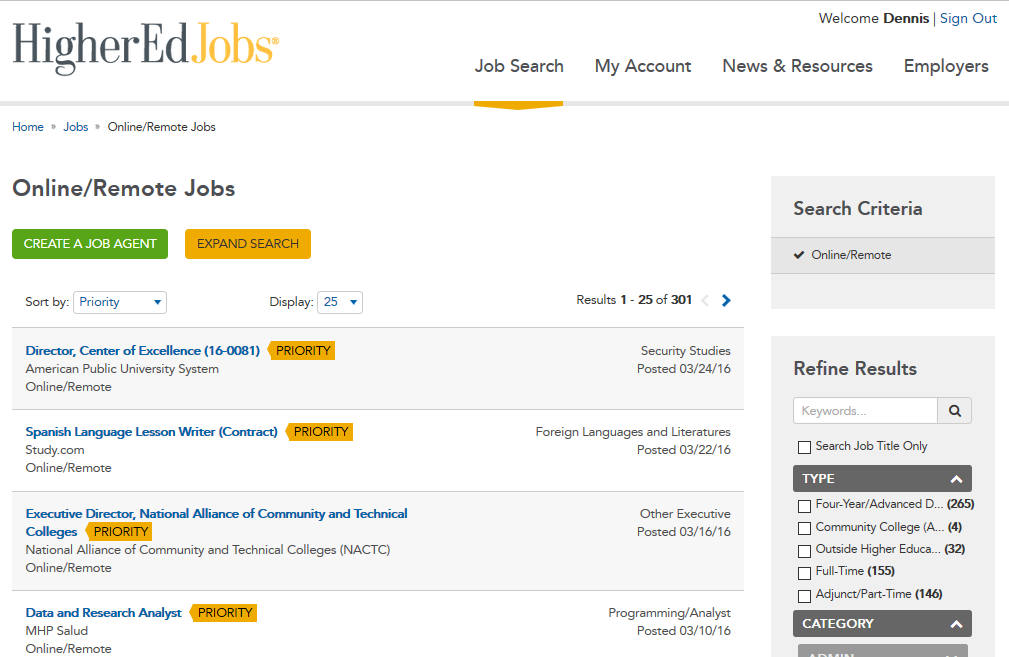Select the Community College checkbox
This screenshot has height=657, width=1009.
(804, 528)
